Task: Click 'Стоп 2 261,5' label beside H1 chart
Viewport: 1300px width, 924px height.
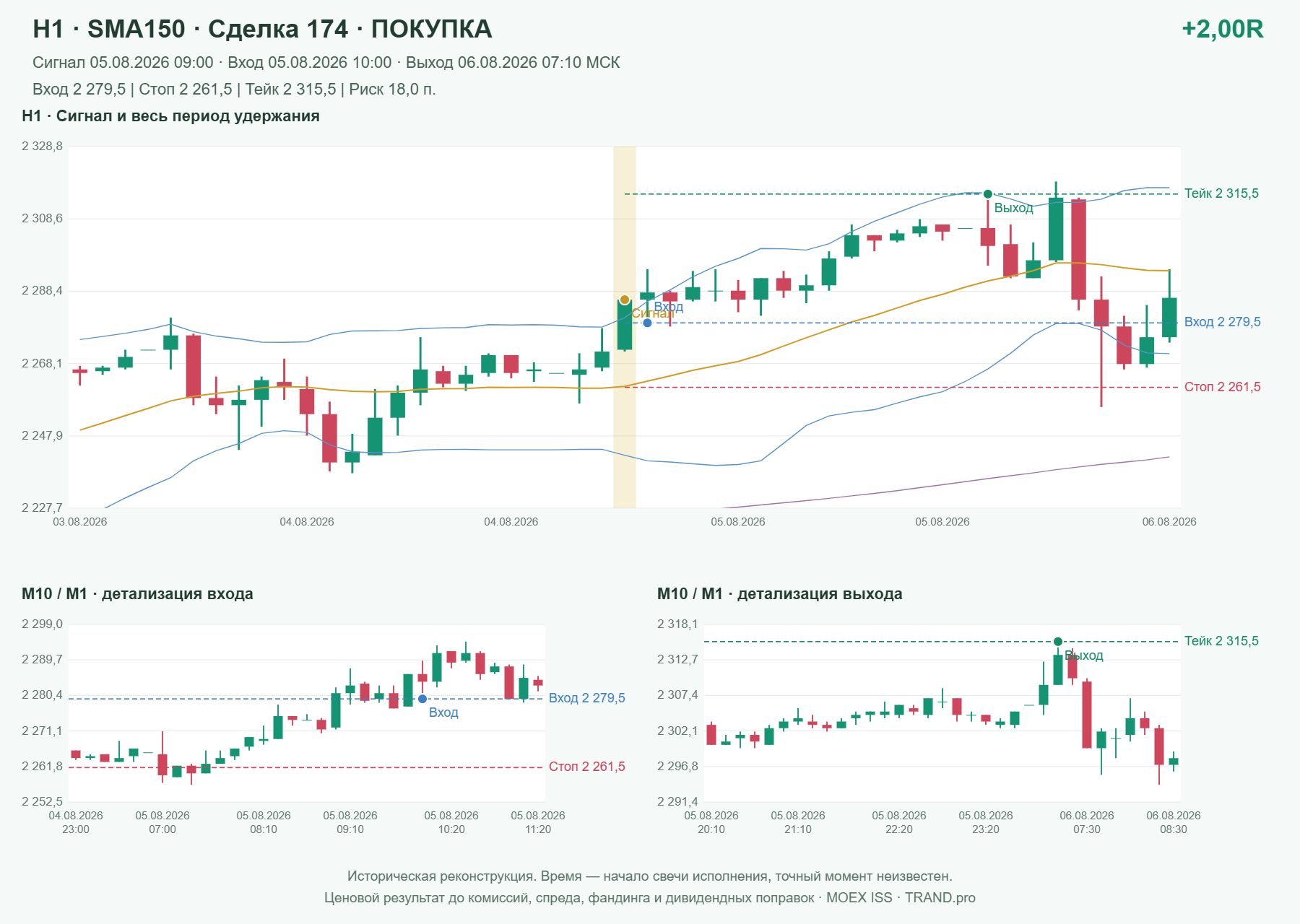Action: (1222, 387)
